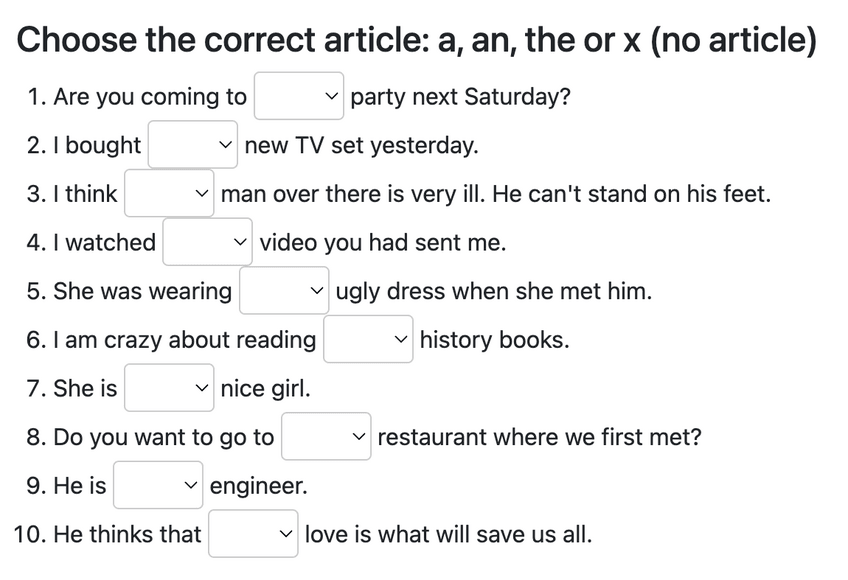This screenshot has height=580, width=848.
Task: Expand the dropdown before 'history books'
Action: click(368, 340)
